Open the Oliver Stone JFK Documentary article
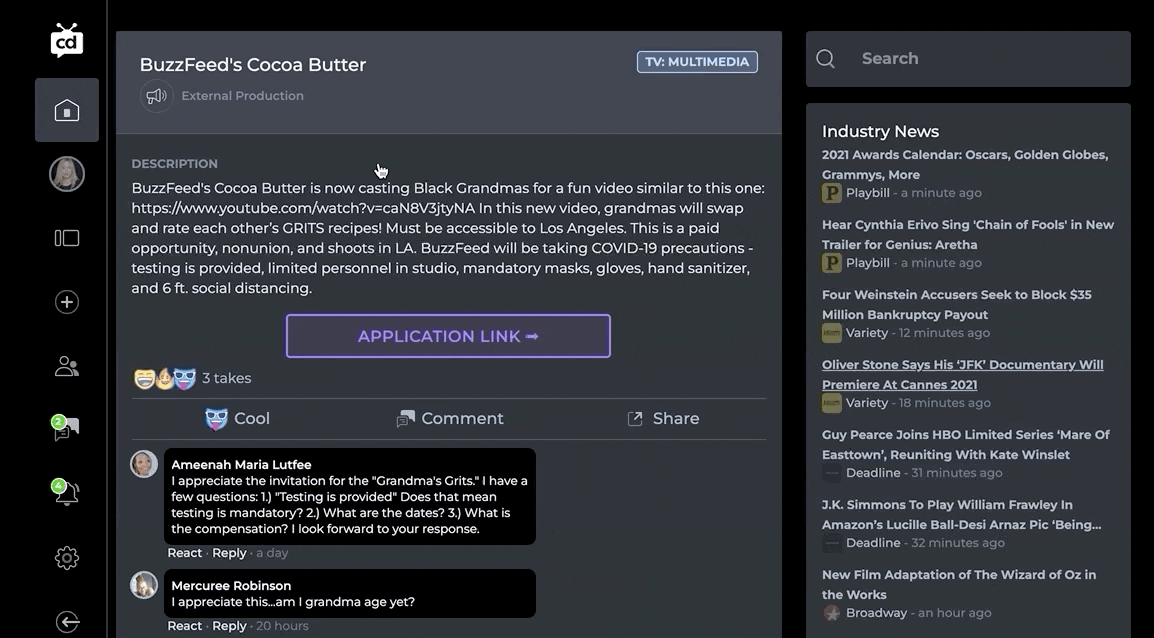Viewport: 1154px width, 638px height. [962, 374]
